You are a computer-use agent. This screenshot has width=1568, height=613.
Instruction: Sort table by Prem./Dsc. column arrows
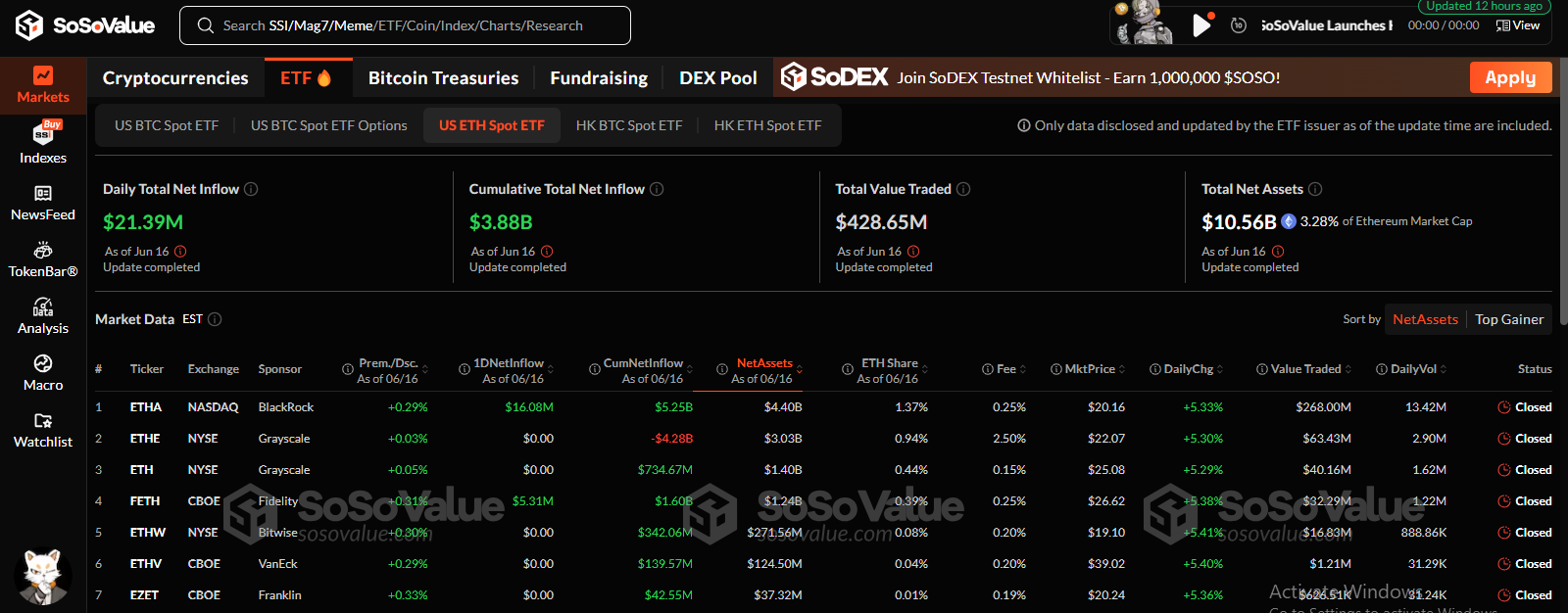coord(425,370)
